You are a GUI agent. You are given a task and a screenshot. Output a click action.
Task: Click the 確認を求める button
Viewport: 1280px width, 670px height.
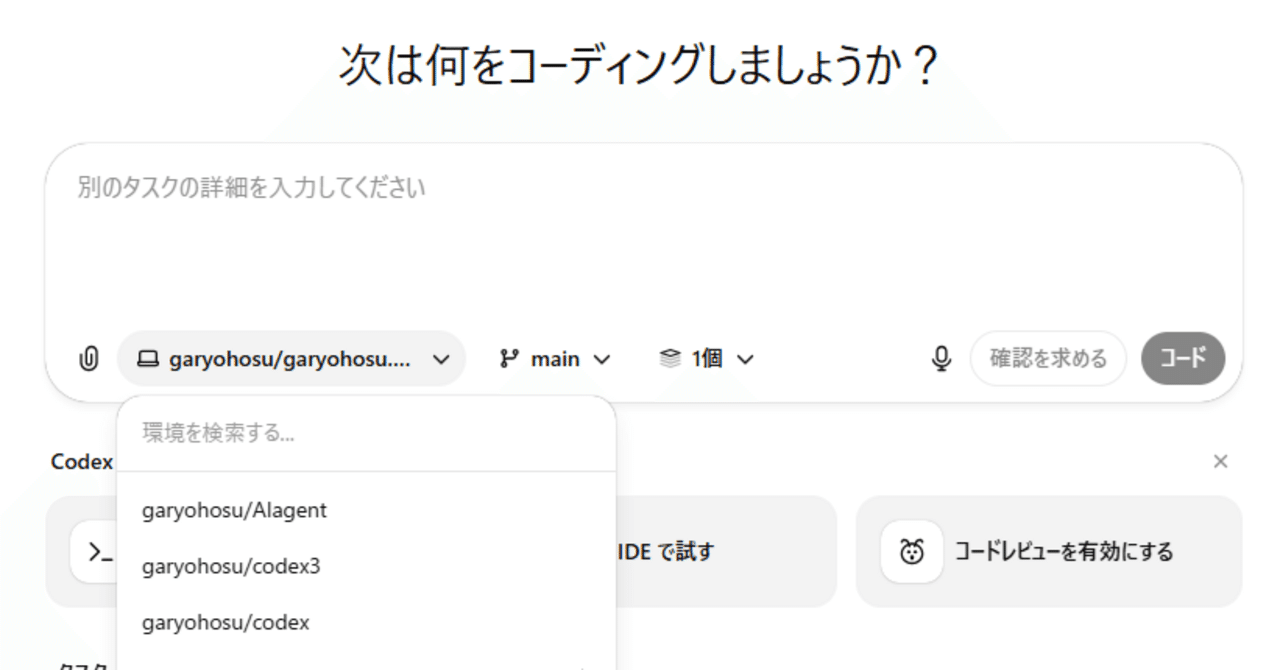tap(1048, 358)
